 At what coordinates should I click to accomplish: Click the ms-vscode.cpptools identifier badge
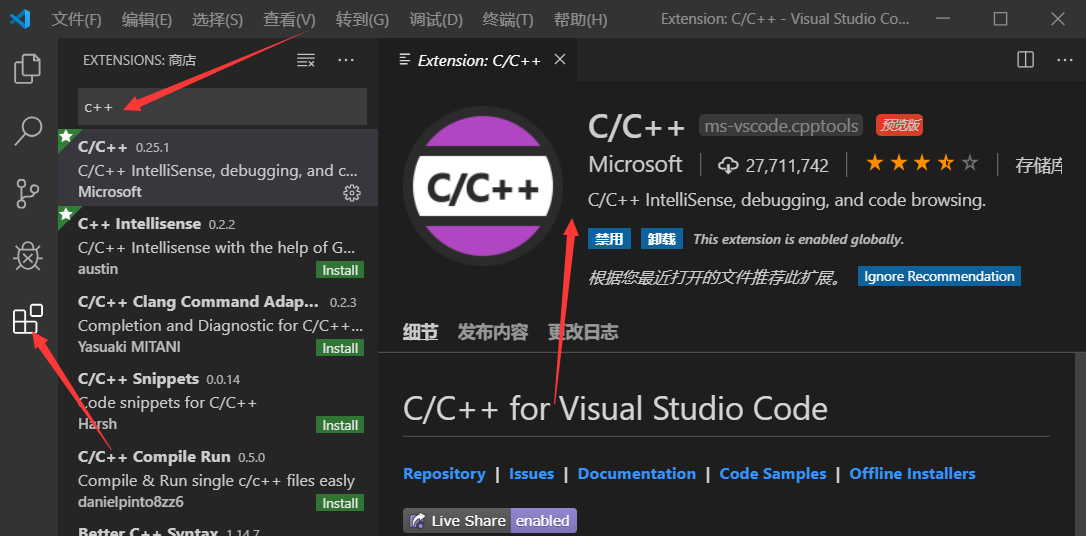click(x=781, y=126)
